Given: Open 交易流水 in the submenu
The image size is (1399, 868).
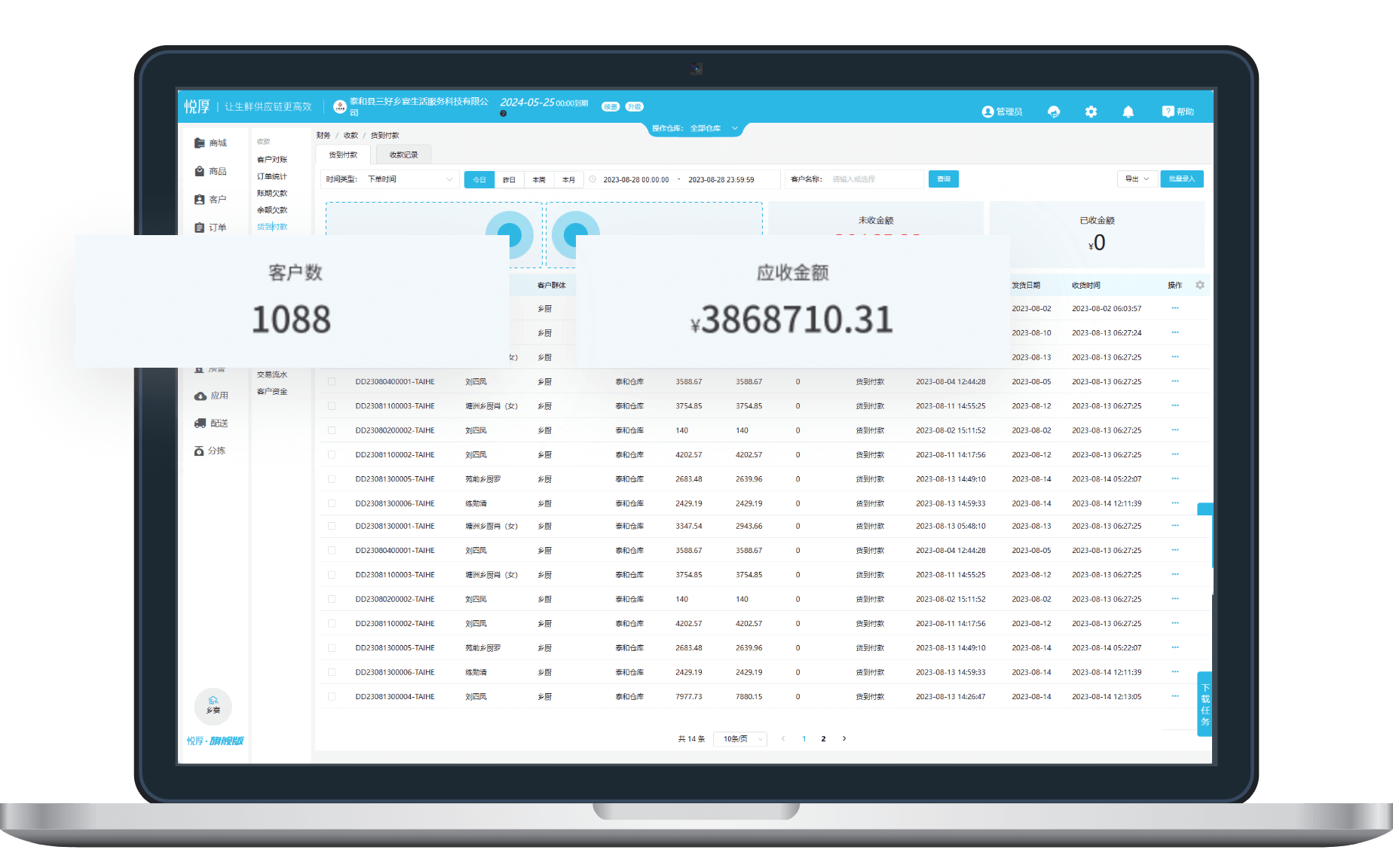Looking at the screenshot, I should [272, 374].
